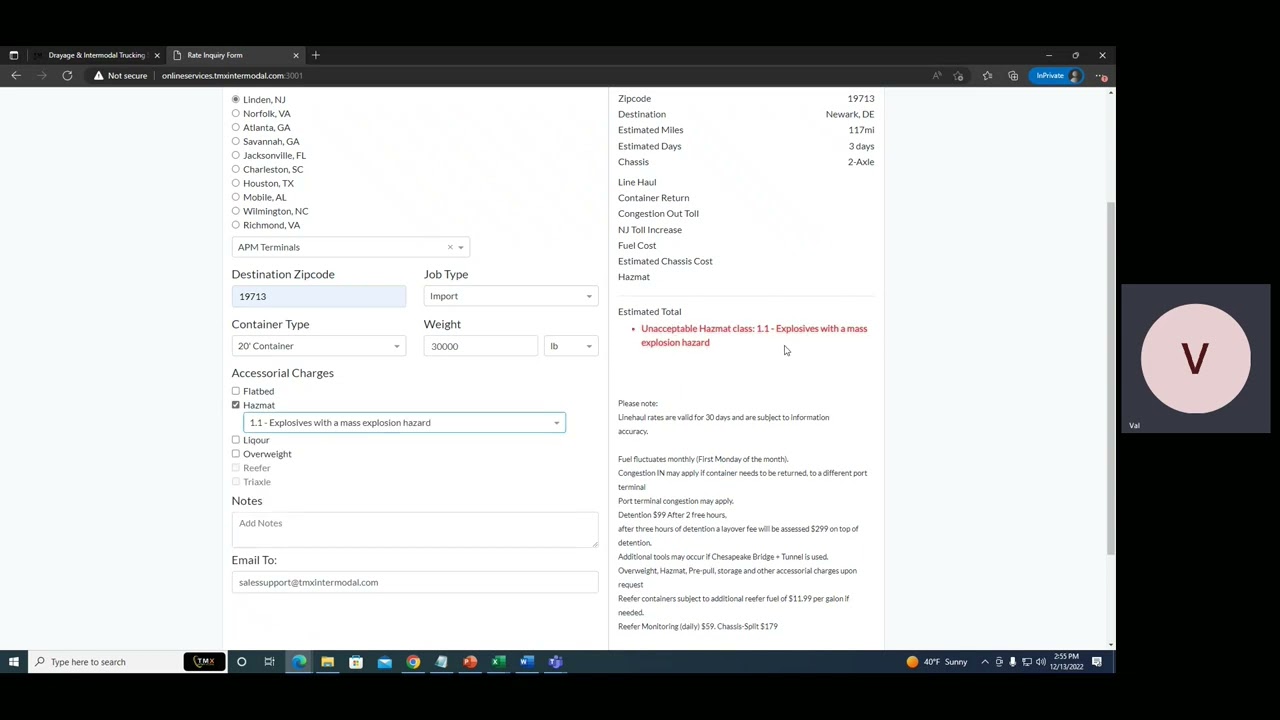This screenshot has width=1280, height=720.
Task: Choose Savannah, GA as origin
Action: [236, 141]
